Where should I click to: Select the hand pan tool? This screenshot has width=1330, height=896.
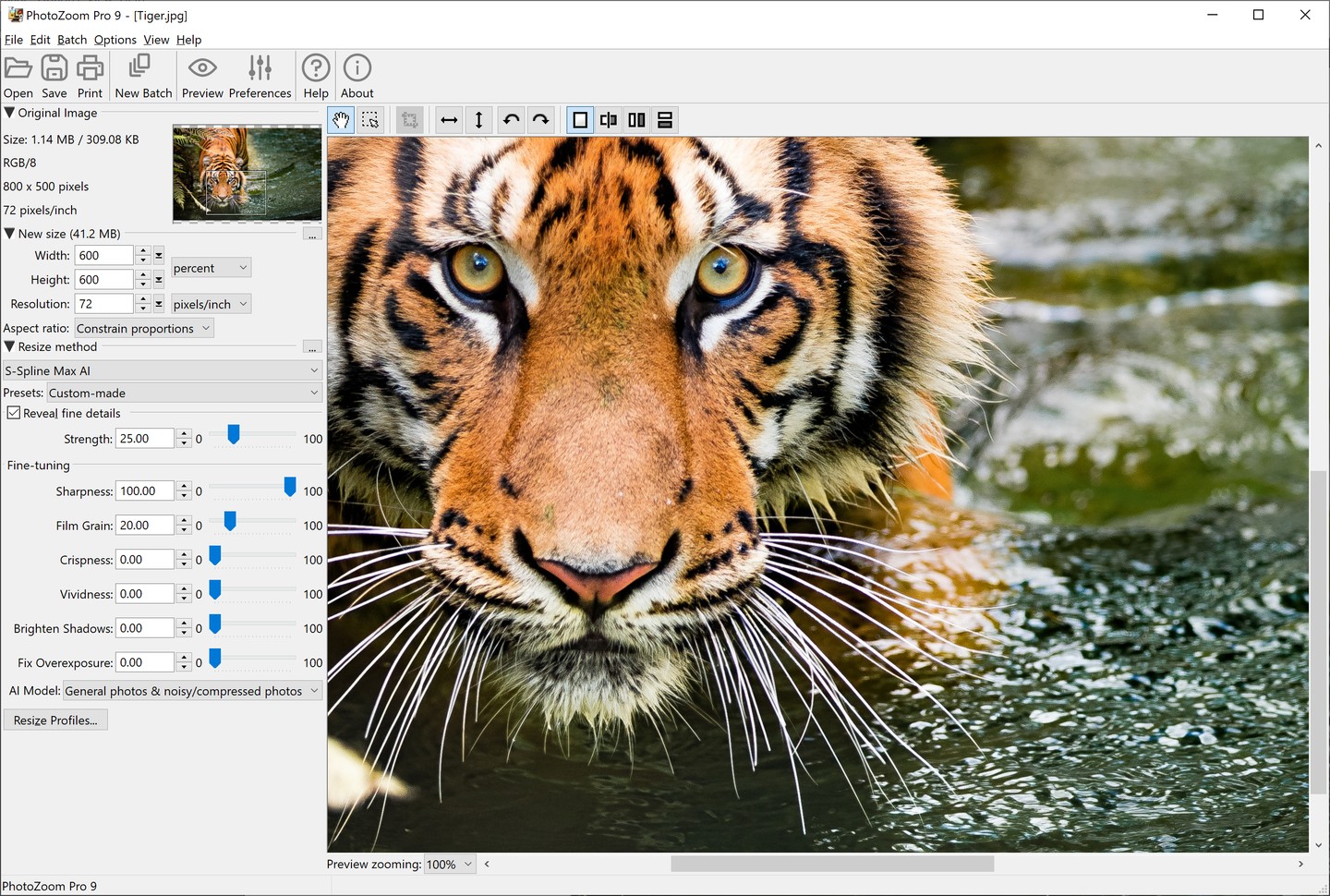click(341, 120)
